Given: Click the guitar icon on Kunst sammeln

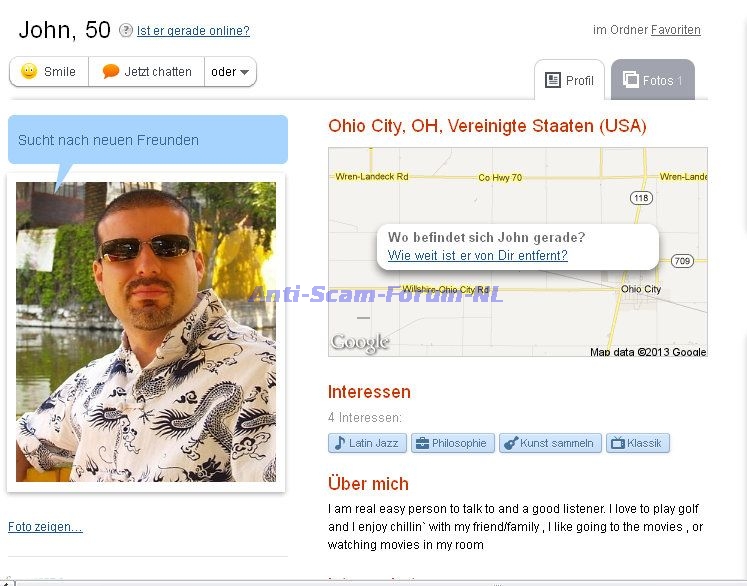Looking at the screenshot, I should (511, 444).
